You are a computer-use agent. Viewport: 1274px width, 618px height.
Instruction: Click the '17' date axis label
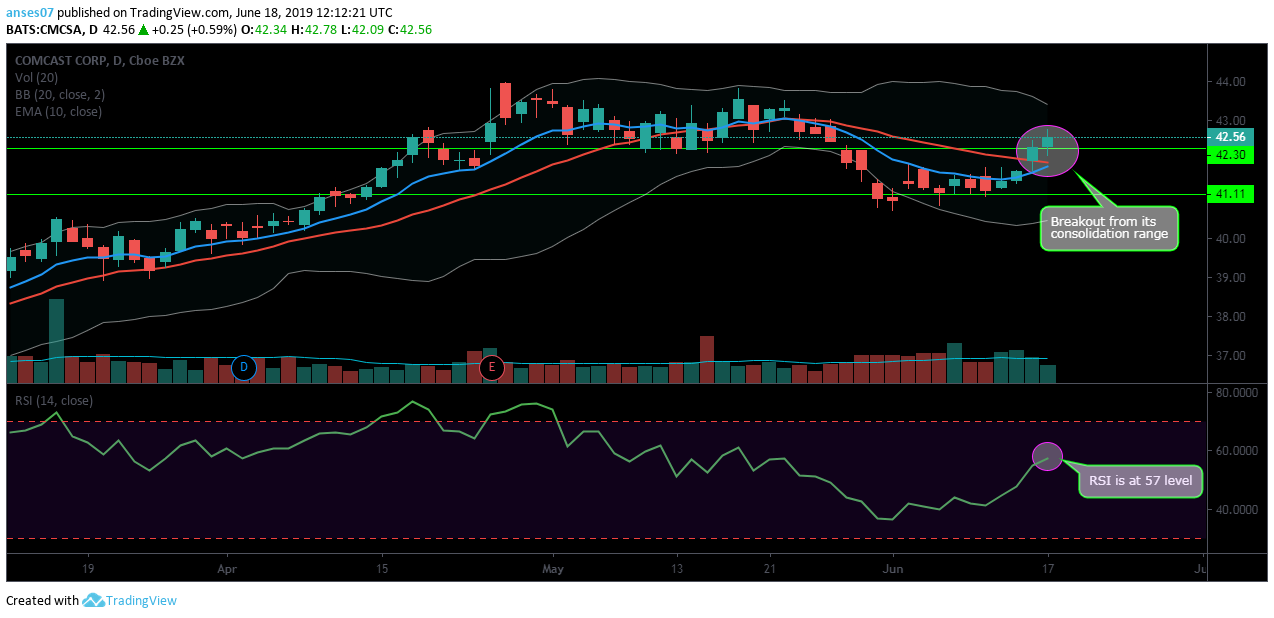[1047, 569]
